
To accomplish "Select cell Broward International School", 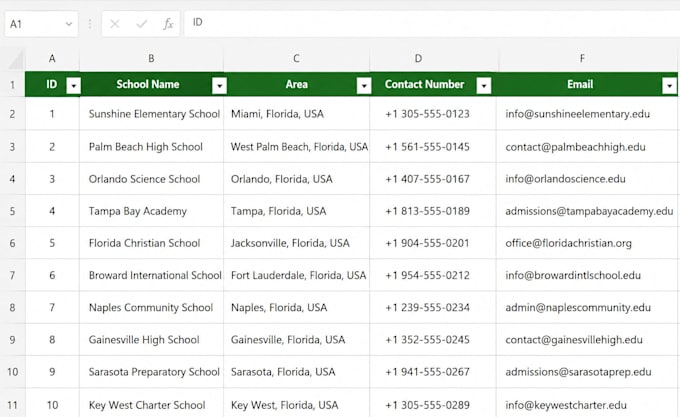I will (151, 275).
